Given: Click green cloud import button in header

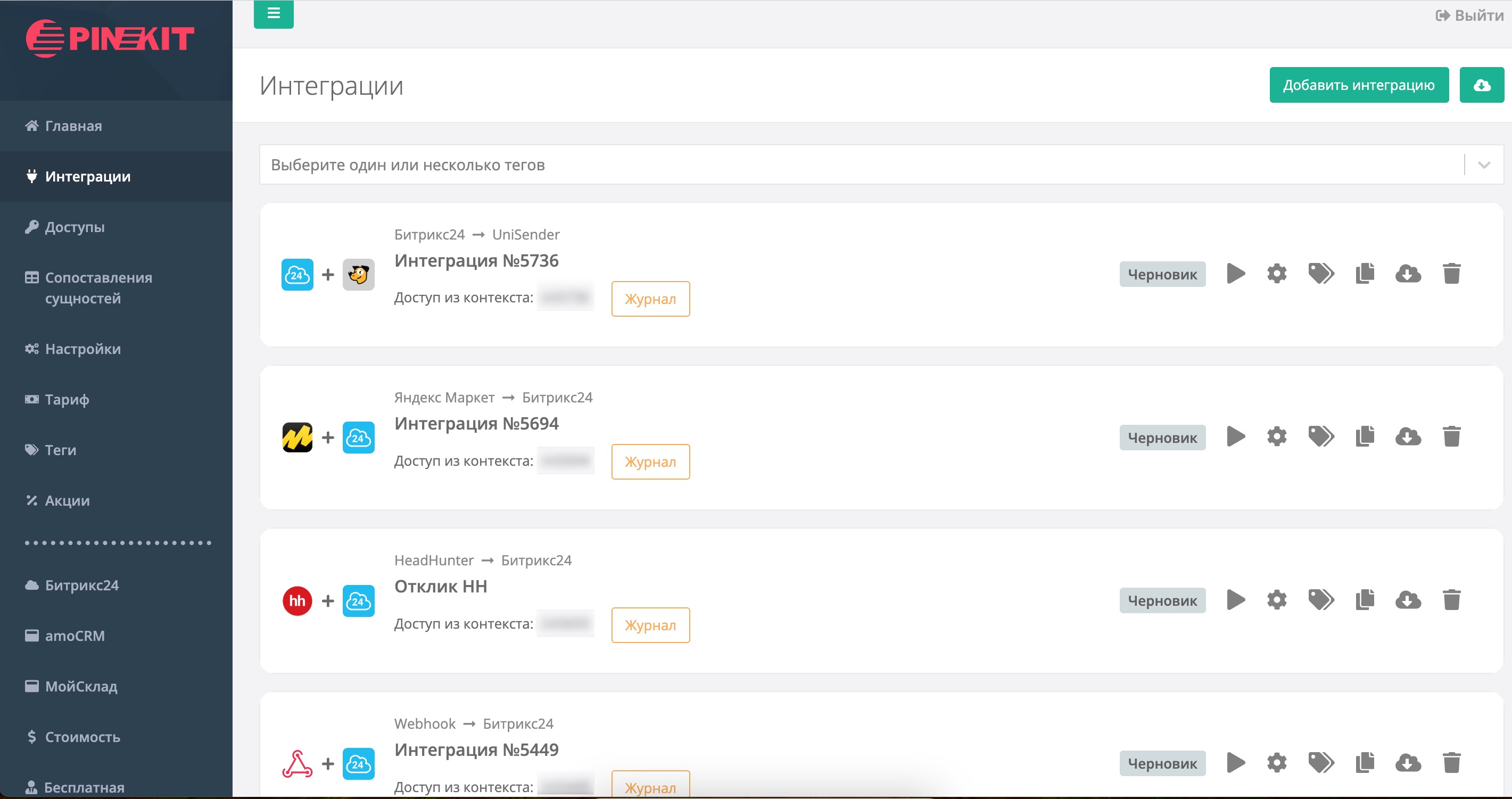Looking at the screenshot, I should 1482,85.
